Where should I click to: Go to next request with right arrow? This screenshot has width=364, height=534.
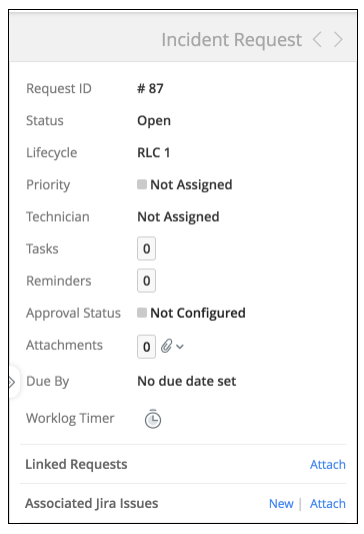click(x=338, y=40)
